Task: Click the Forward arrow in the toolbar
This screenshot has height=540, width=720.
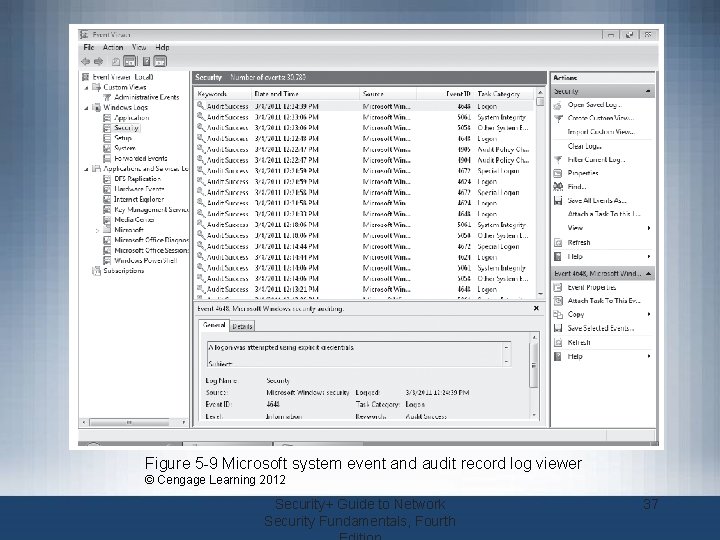Action: pos(99,61)
